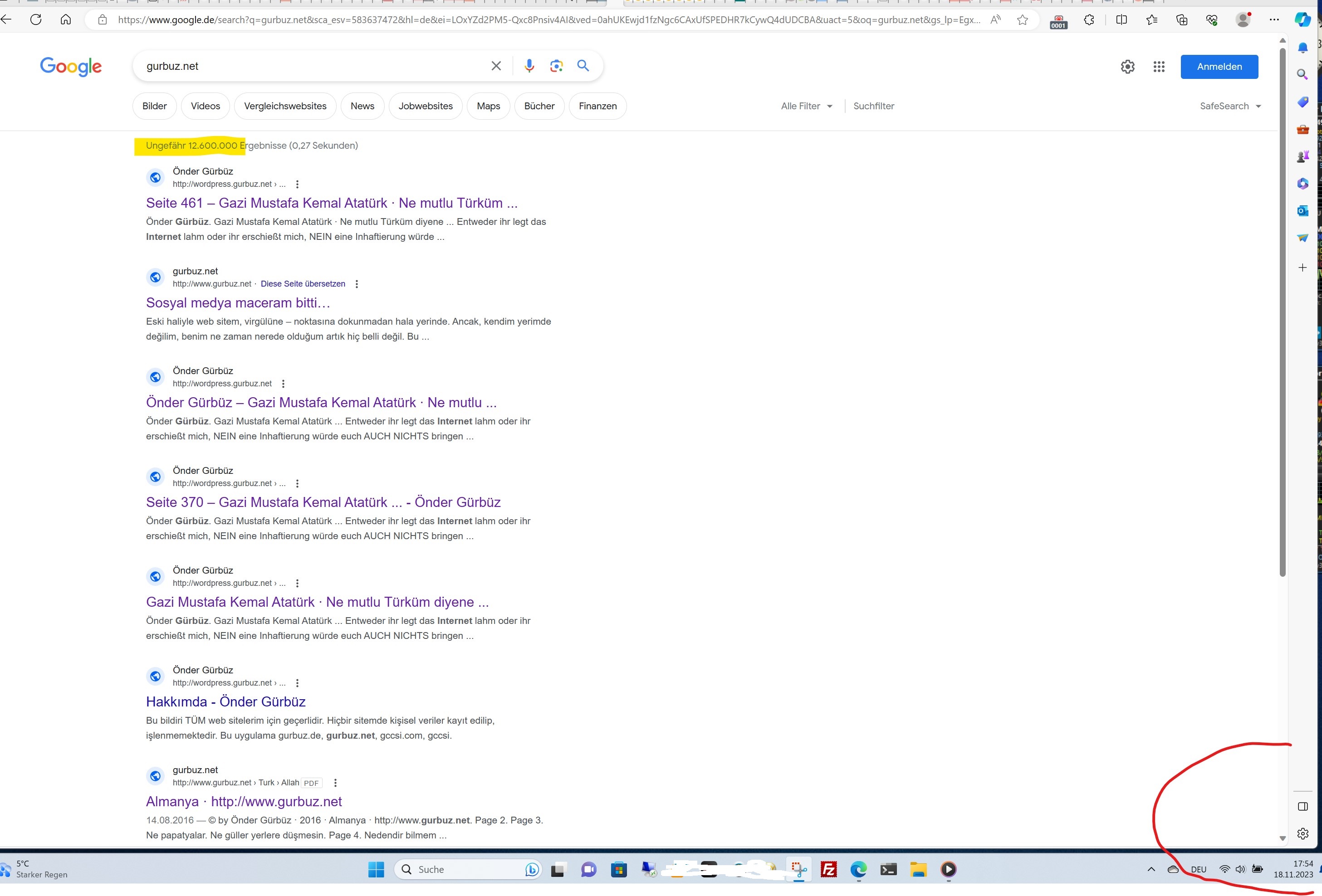Open Google quick settings gear
1322x896 pixels.
pos(1127,67)
